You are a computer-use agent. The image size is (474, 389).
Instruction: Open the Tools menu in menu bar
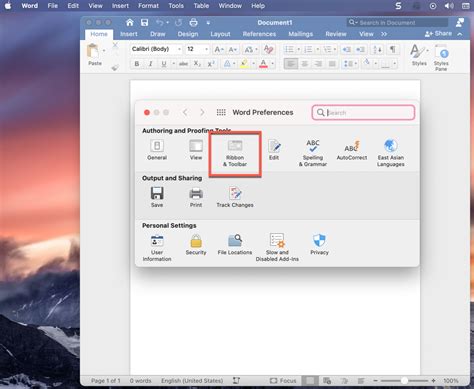176,6
